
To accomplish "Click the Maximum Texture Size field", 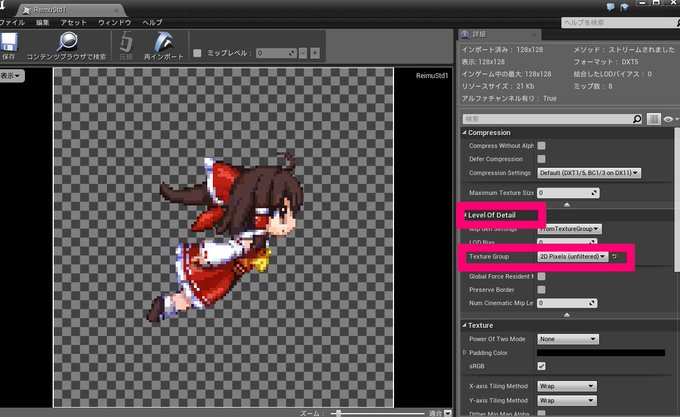I will (x=568, y=193).
